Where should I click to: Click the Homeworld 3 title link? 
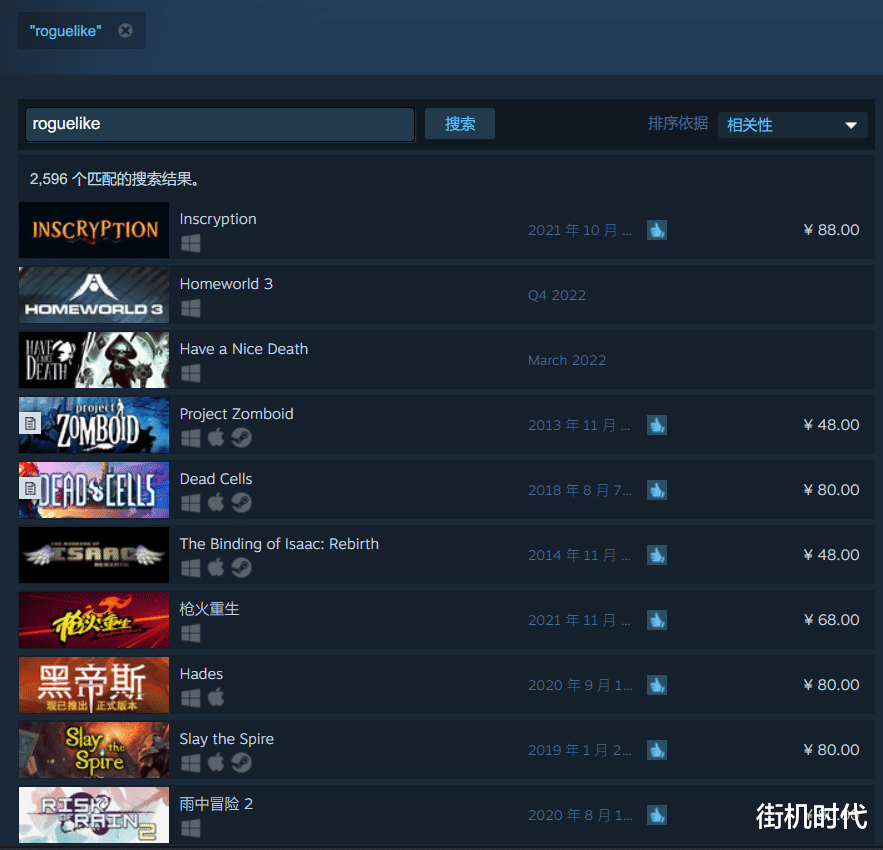coord(226,284)
